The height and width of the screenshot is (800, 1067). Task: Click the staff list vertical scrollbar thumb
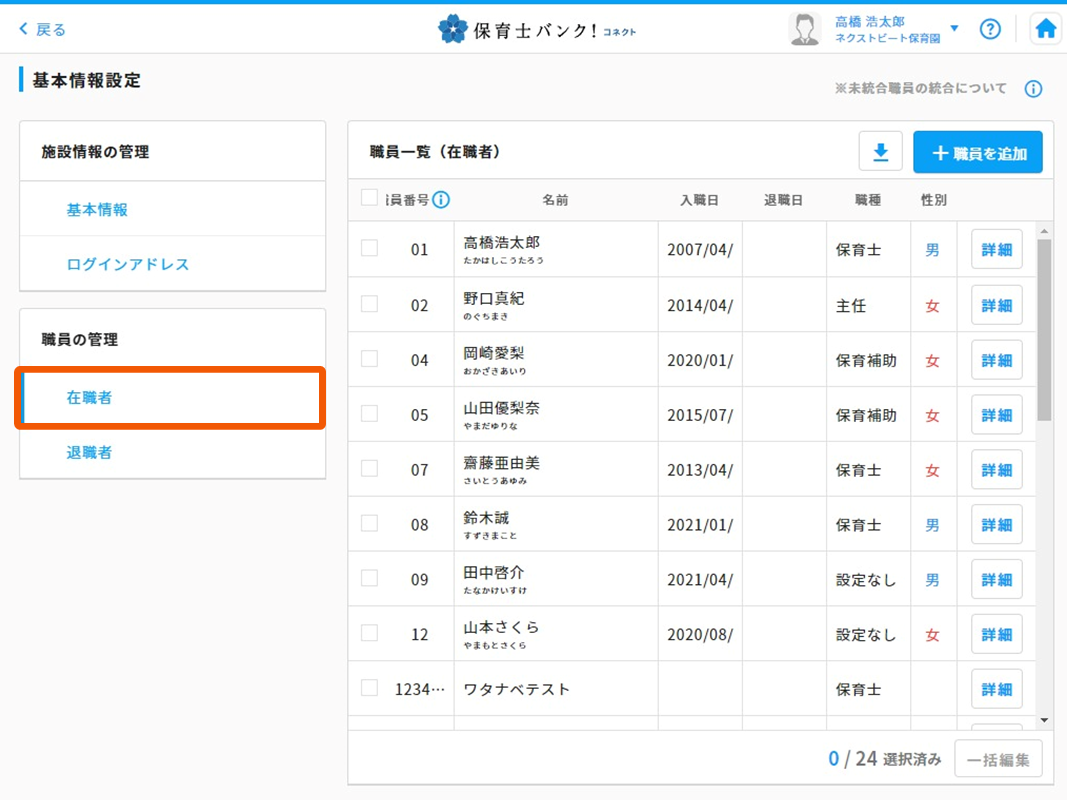(x=1044, y=330)
